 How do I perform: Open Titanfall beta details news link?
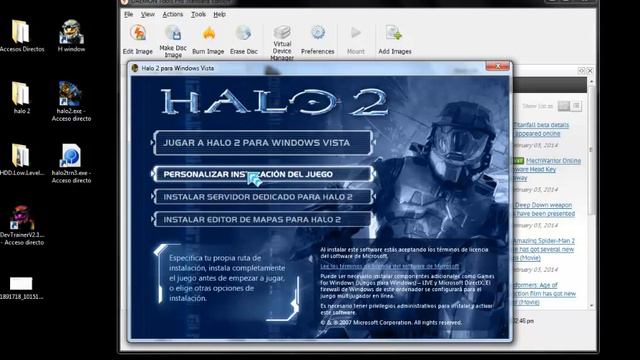coord(541,129)
